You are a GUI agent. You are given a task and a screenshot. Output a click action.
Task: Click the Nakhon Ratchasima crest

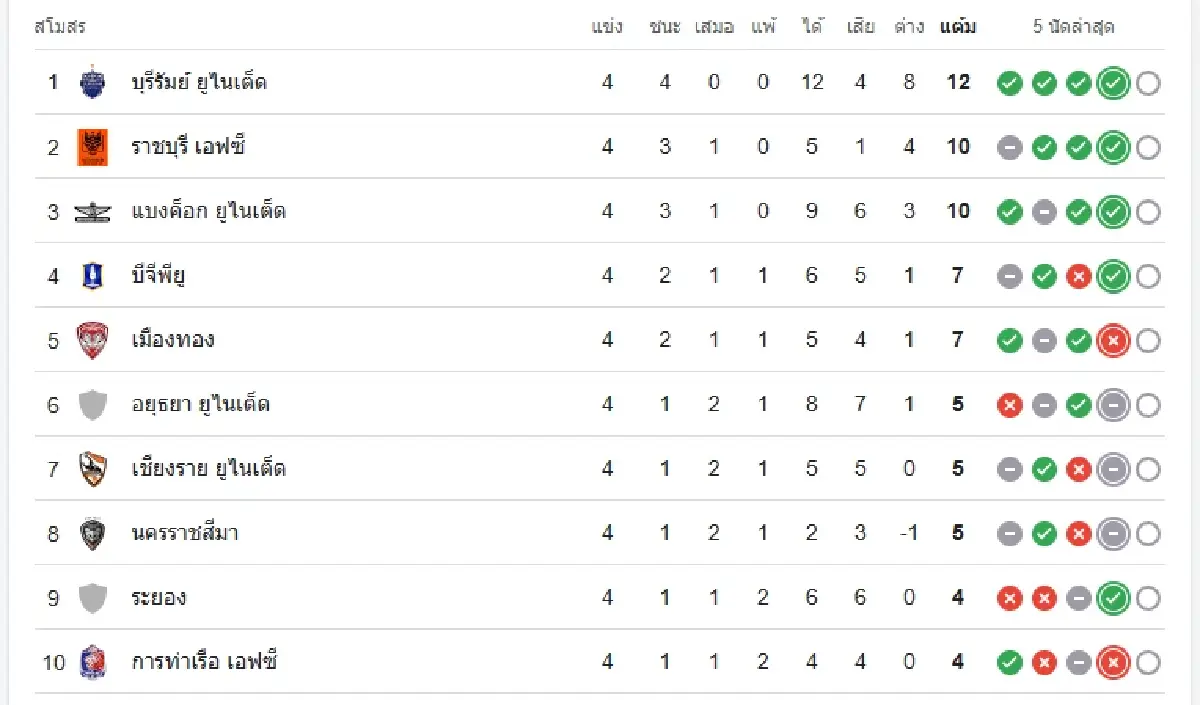[93, 533]
